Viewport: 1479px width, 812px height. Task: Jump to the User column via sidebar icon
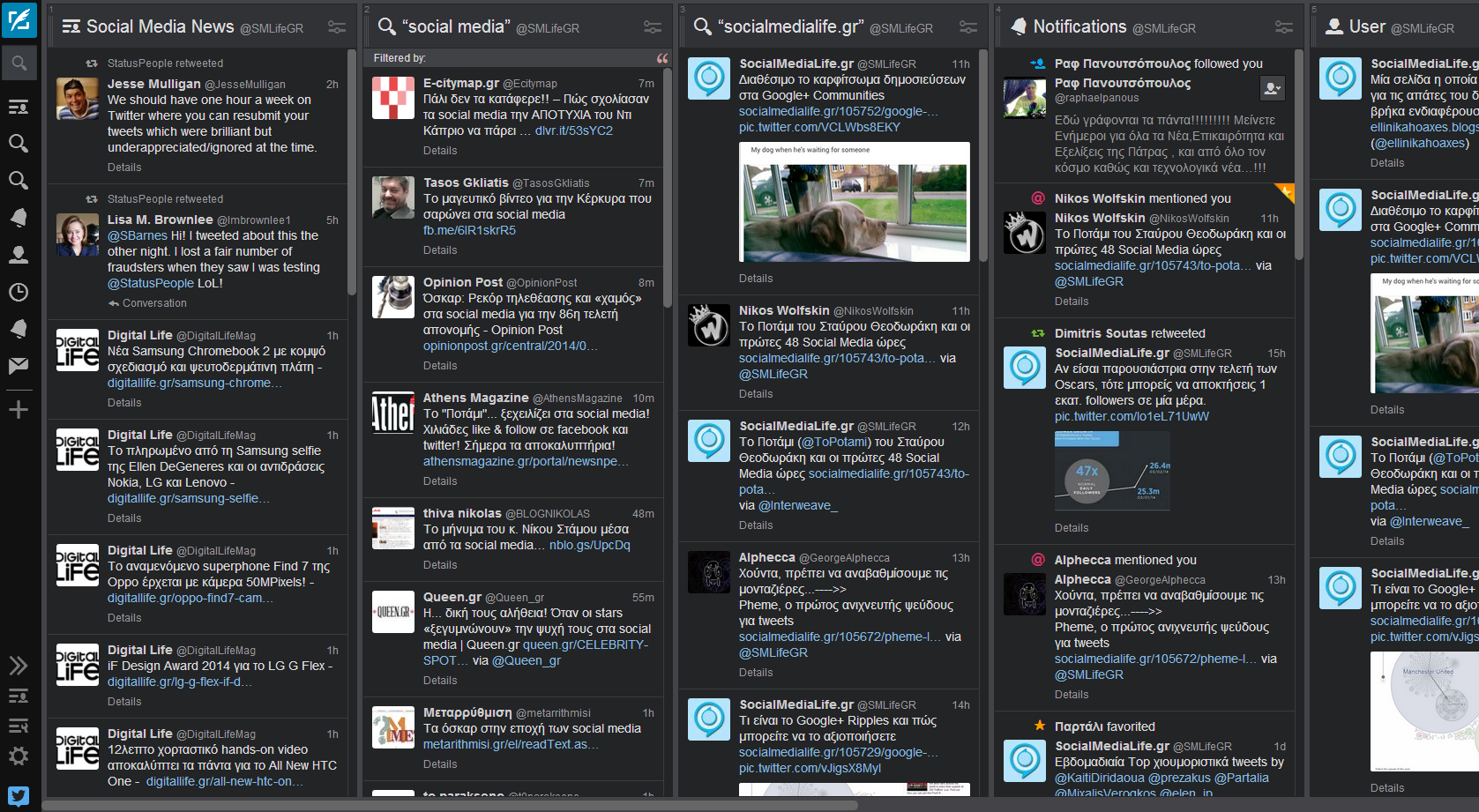pos(19,255)
